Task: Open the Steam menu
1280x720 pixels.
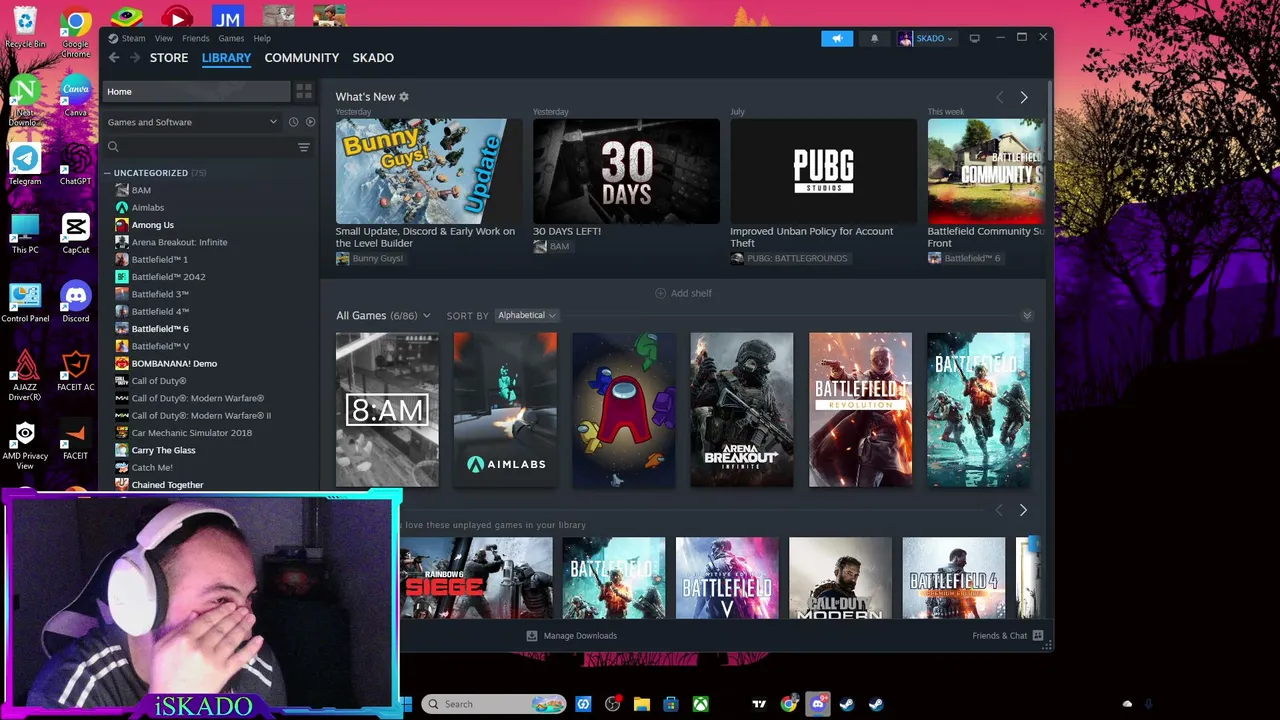Action: pos(133,38)
